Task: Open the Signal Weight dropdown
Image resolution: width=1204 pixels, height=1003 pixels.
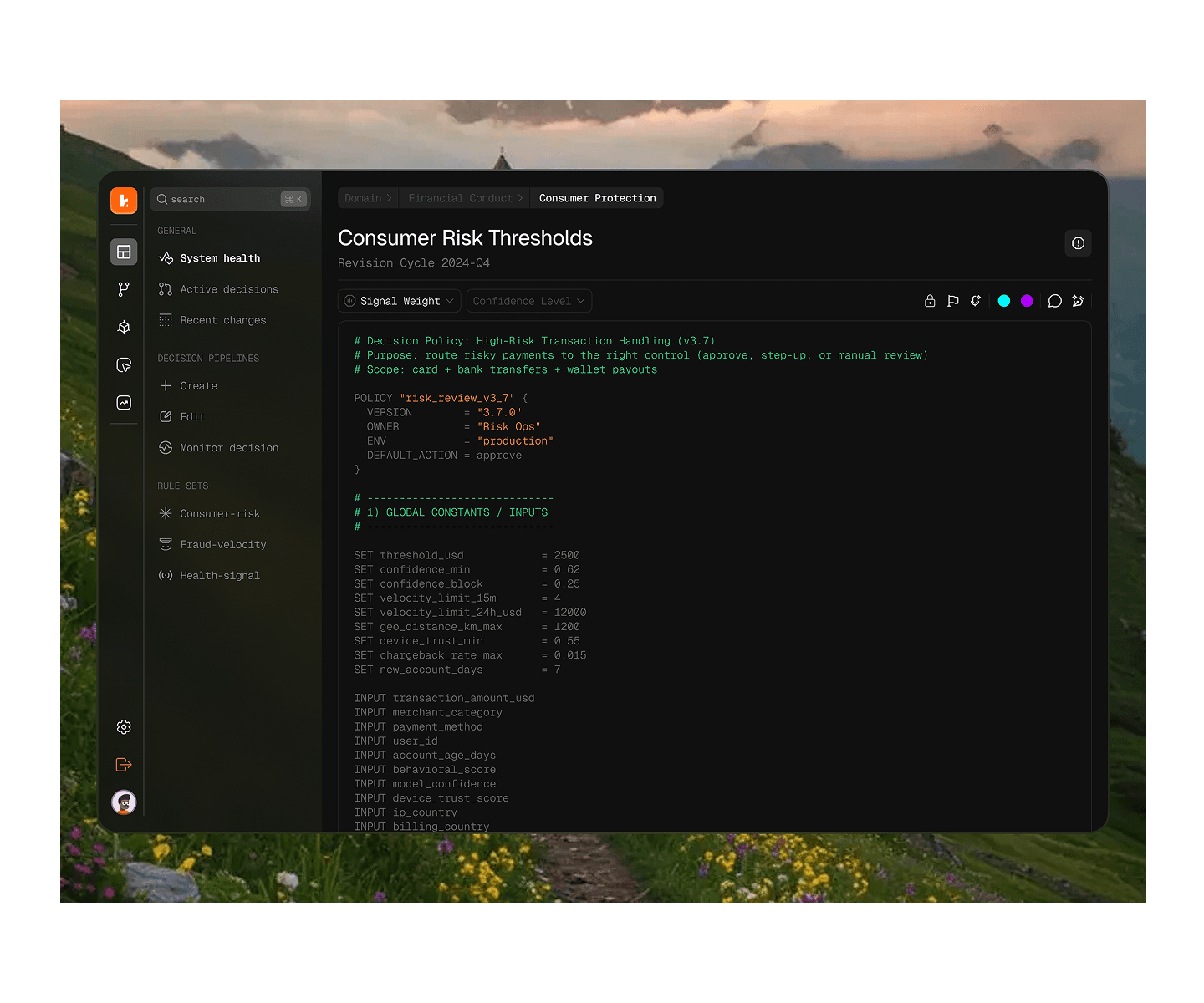Action: [x=399, y=301]
